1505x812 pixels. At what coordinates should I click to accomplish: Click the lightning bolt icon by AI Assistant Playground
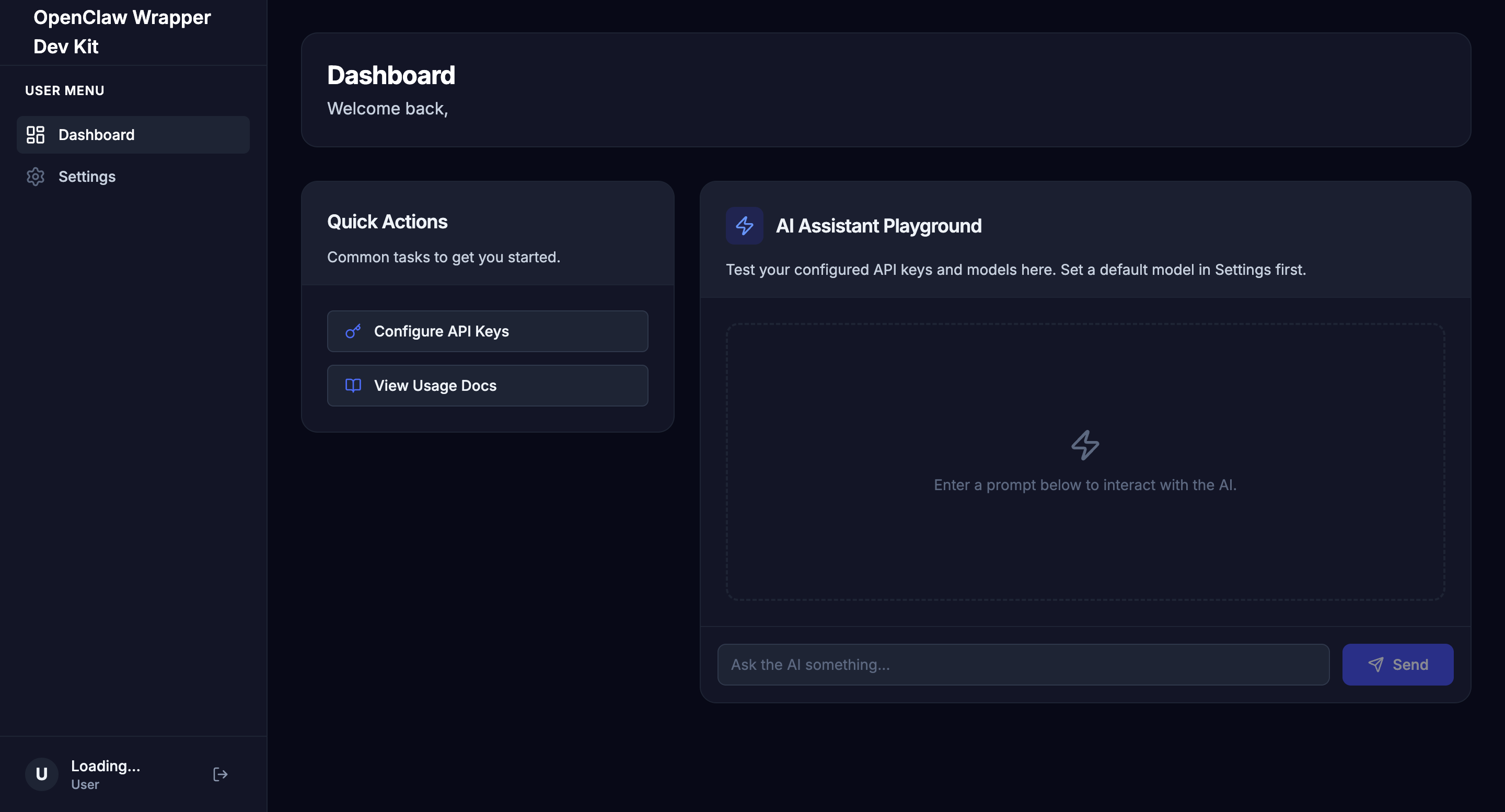tap(744, 226)
